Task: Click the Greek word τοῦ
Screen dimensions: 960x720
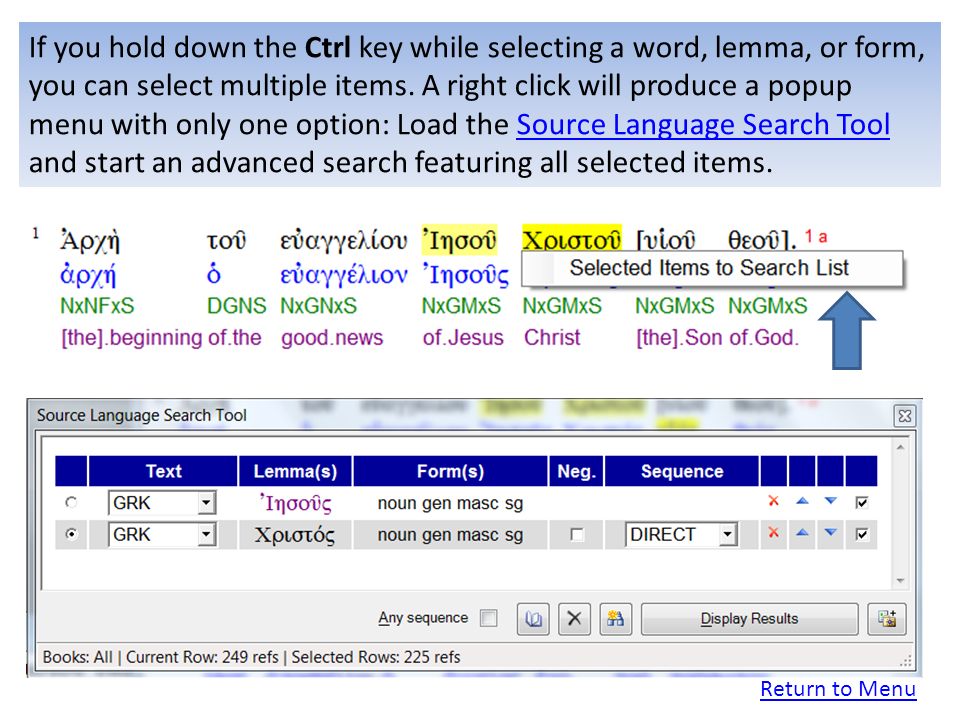Action: pyautogui.click(x=227, y=241)
